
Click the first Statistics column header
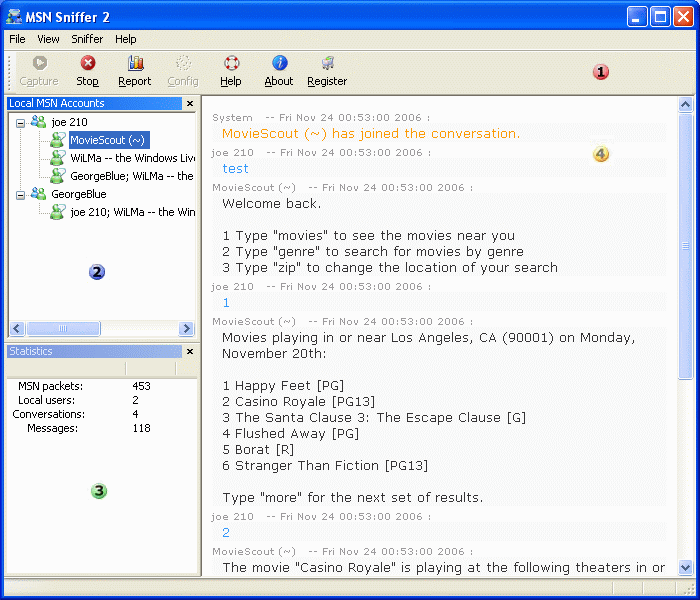[66, 369]
